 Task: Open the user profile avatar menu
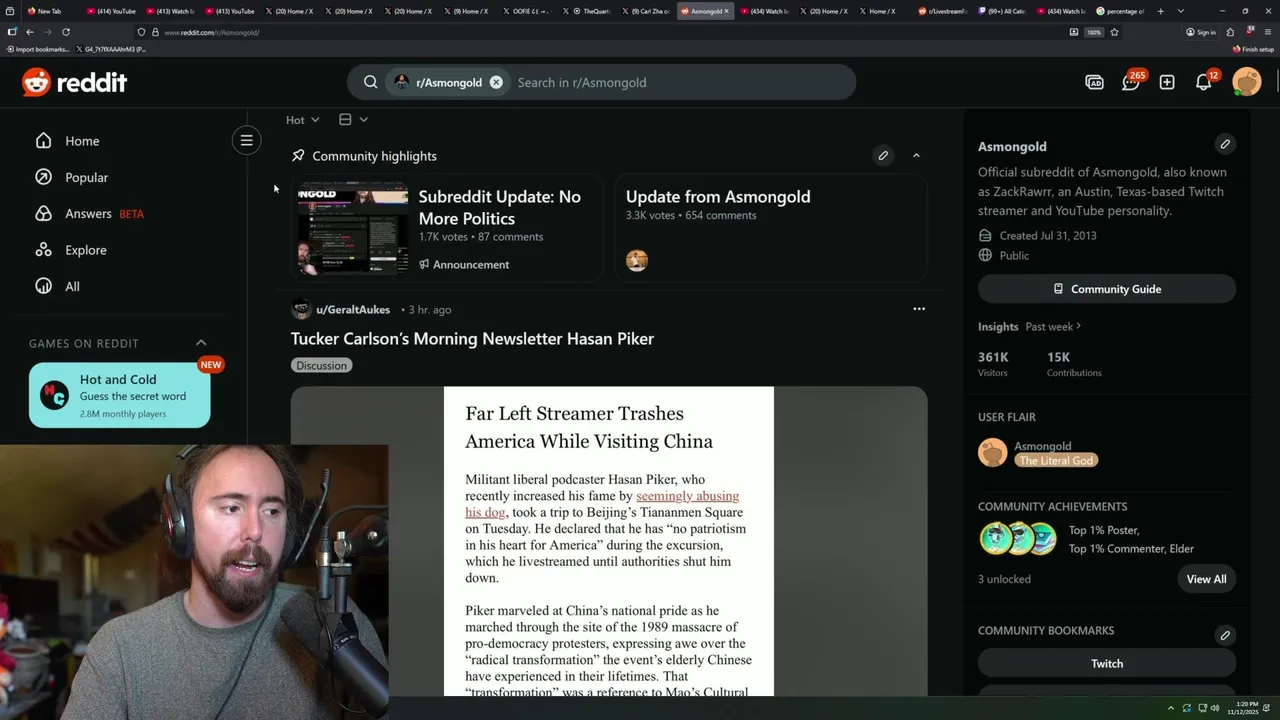click(1247, 82)
